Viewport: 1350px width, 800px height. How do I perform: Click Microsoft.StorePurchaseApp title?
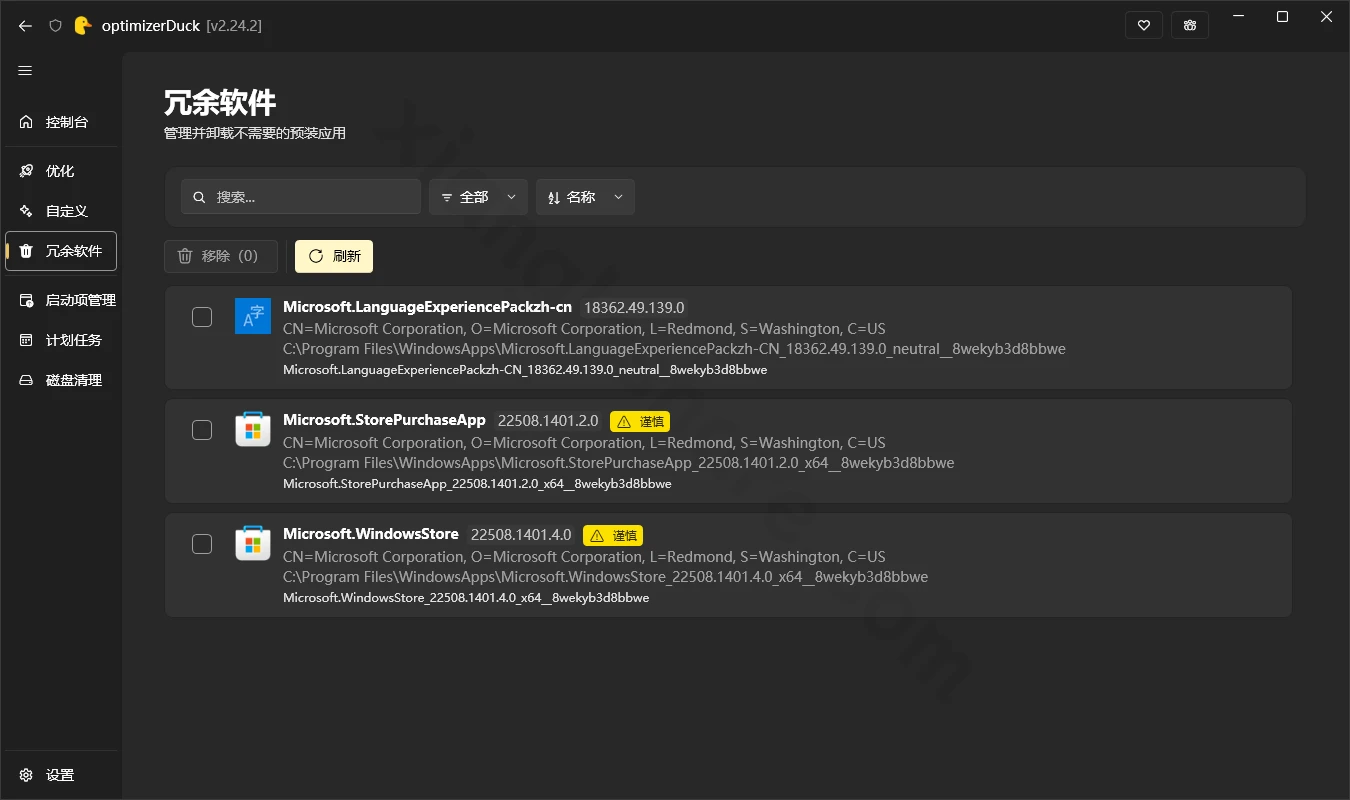[x=384, y=420]
